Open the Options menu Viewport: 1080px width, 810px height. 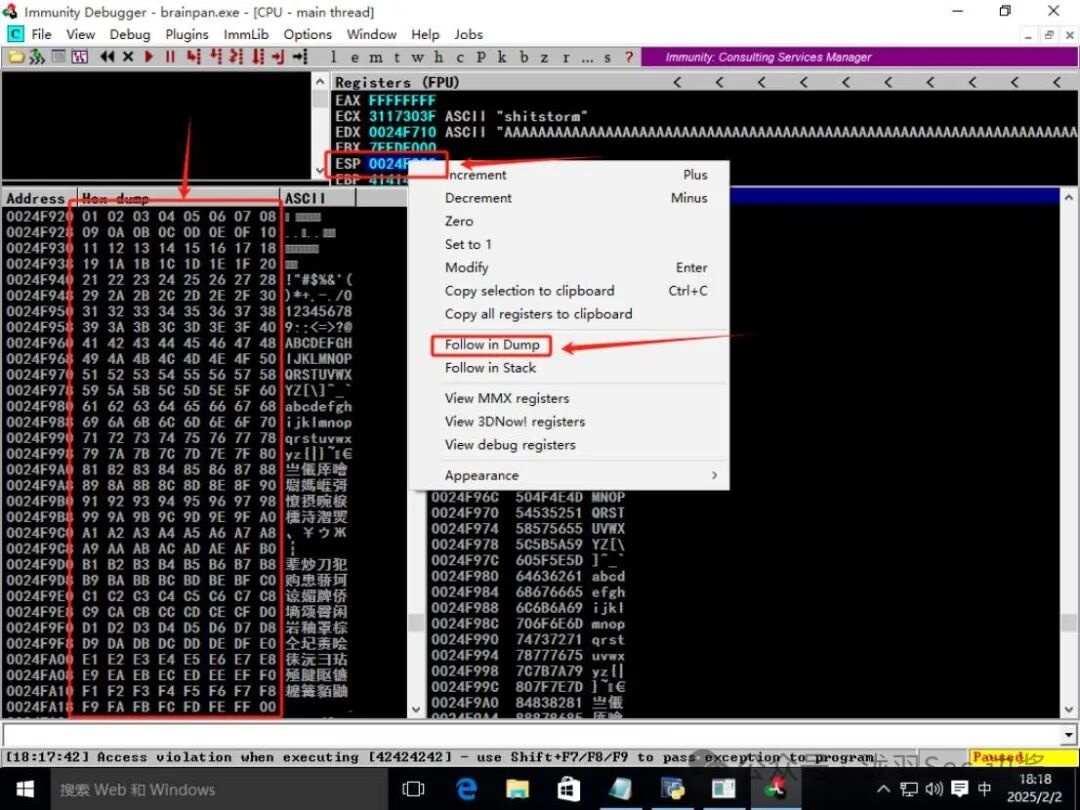(307, 34)
